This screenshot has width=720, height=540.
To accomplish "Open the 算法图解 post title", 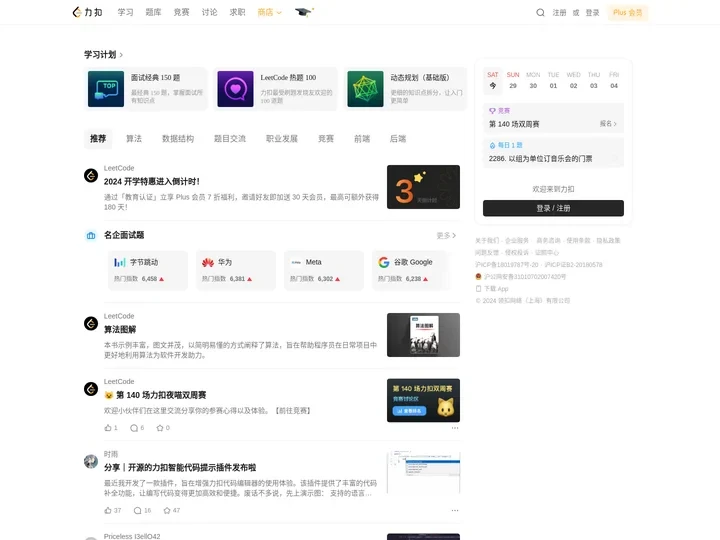I will pyautogui.click(x=120, y=330).
